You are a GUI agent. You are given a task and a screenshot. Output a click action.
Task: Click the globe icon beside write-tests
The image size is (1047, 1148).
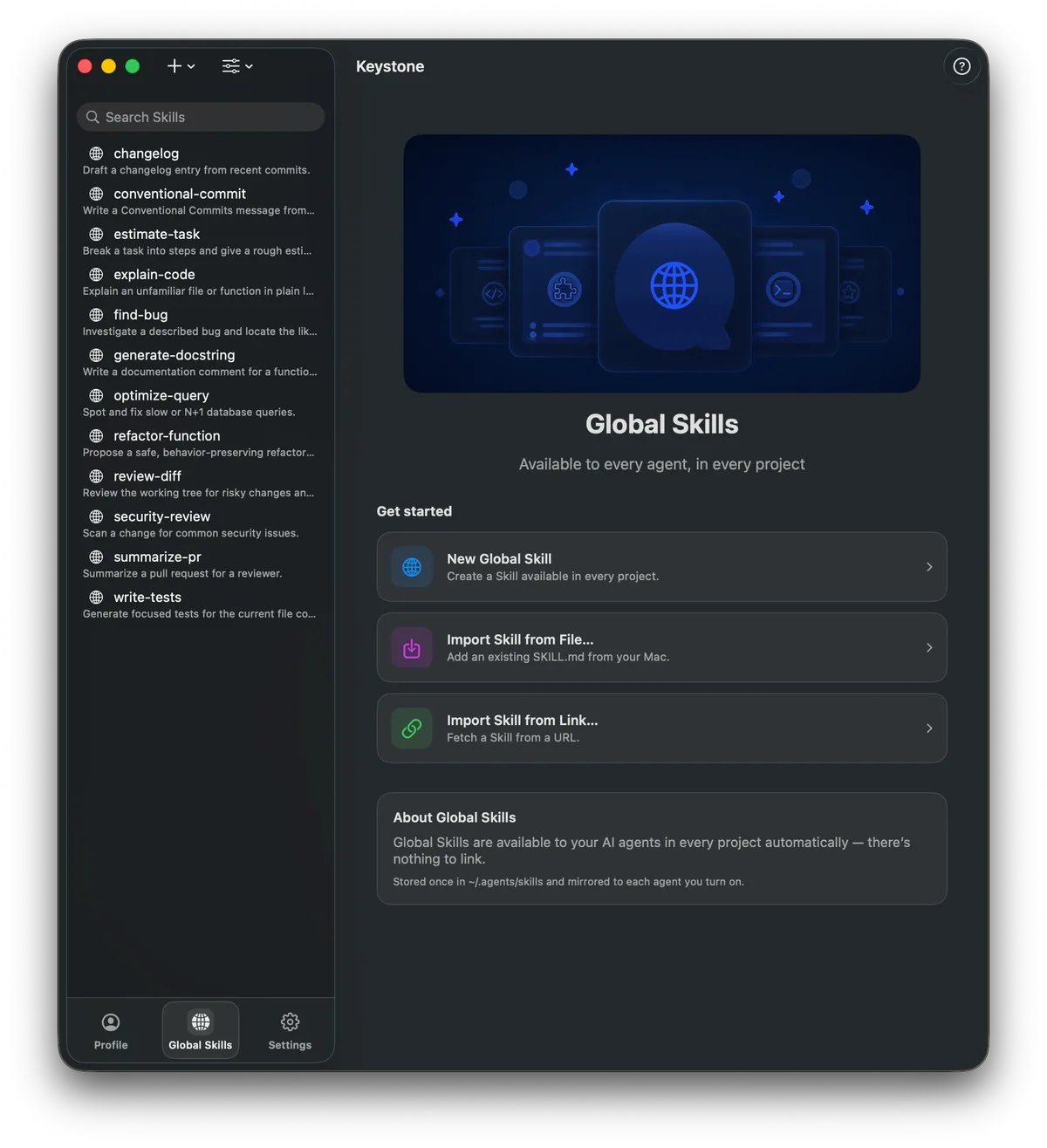[x=96, y=597]
